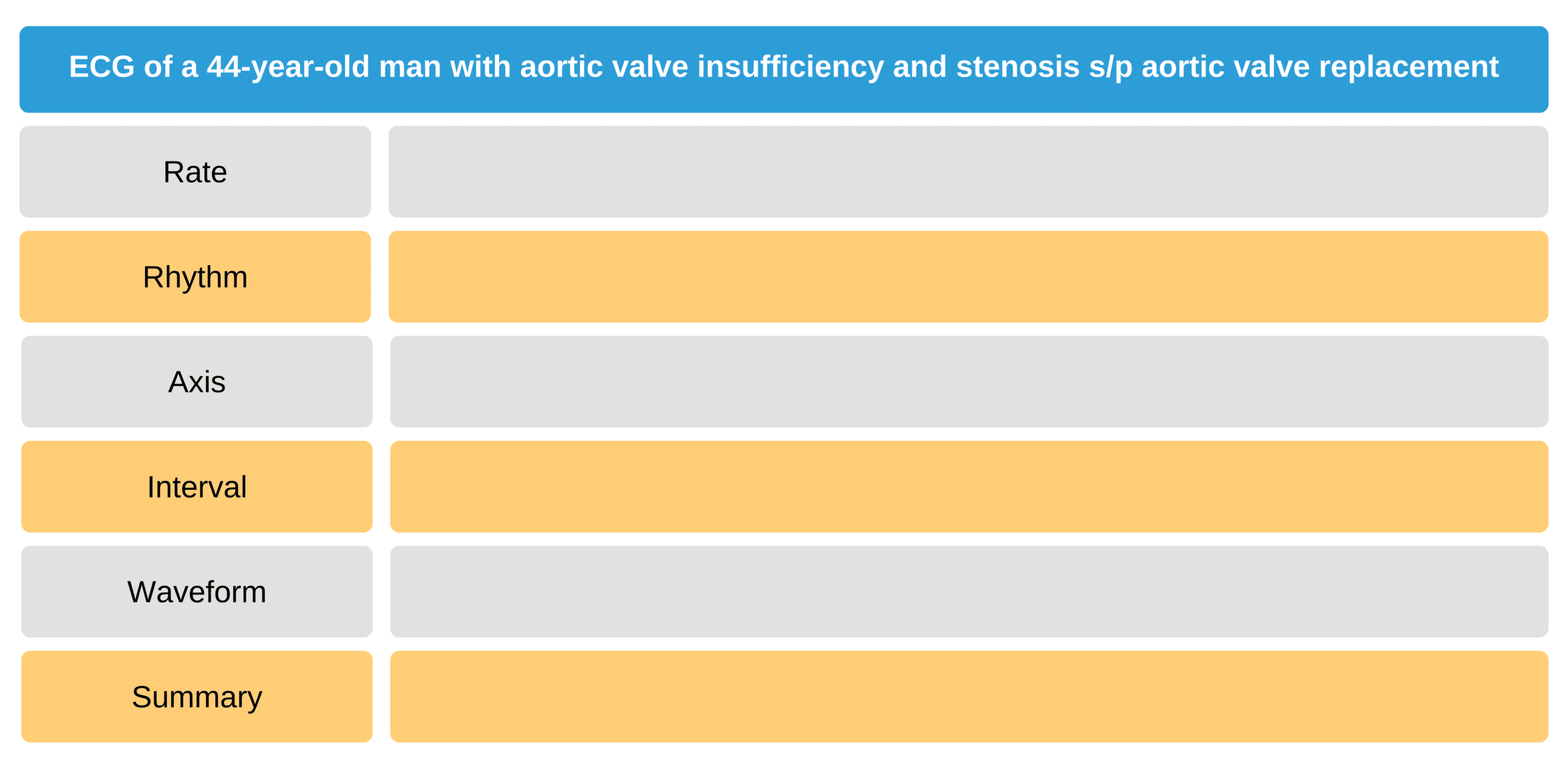Click "44-year-old" in the blue header

point(288,67)
